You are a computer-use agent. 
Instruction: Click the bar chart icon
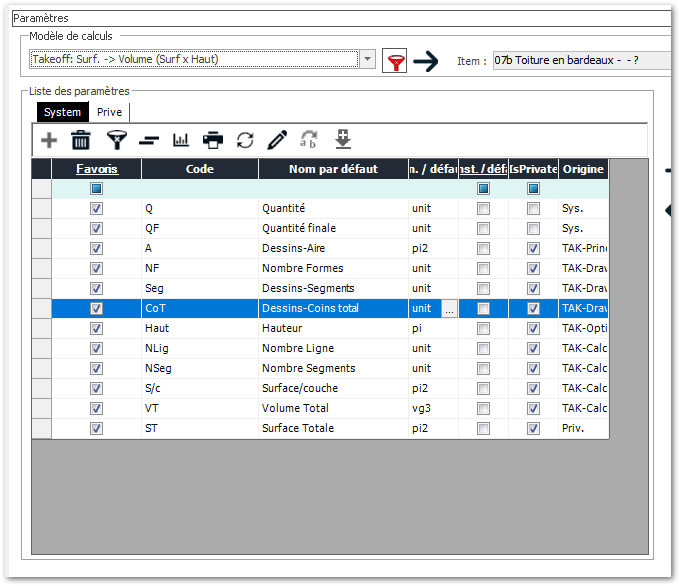coord(181,140)
